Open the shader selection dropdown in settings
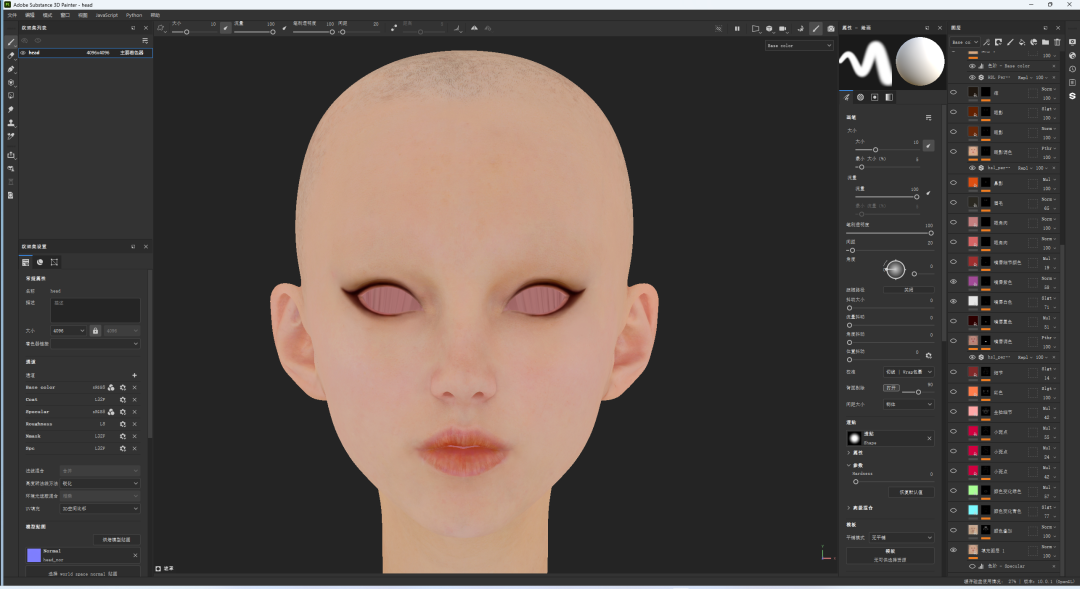 96,343
